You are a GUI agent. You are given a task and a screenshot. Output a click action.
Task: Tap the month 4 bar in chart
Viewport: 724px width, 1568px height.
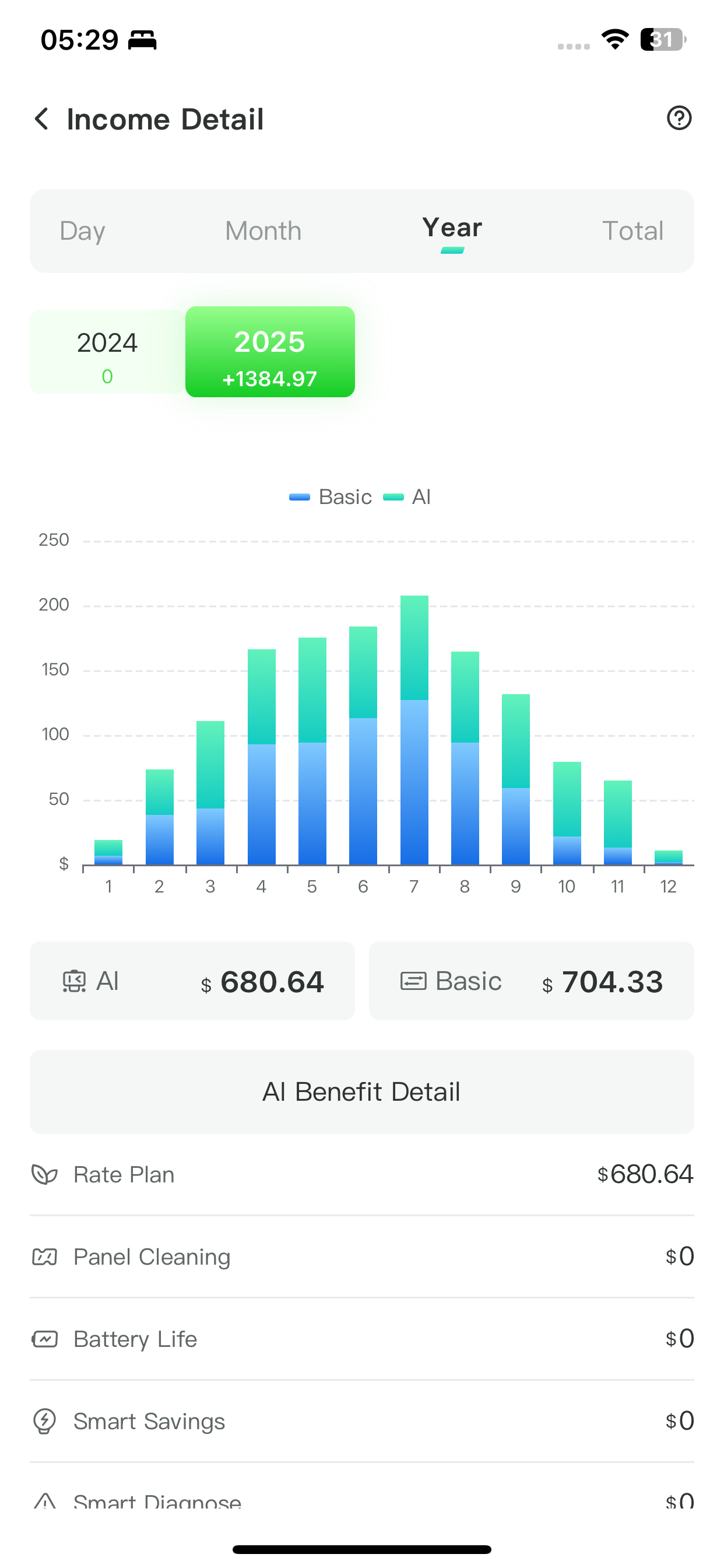click(262, 757)
